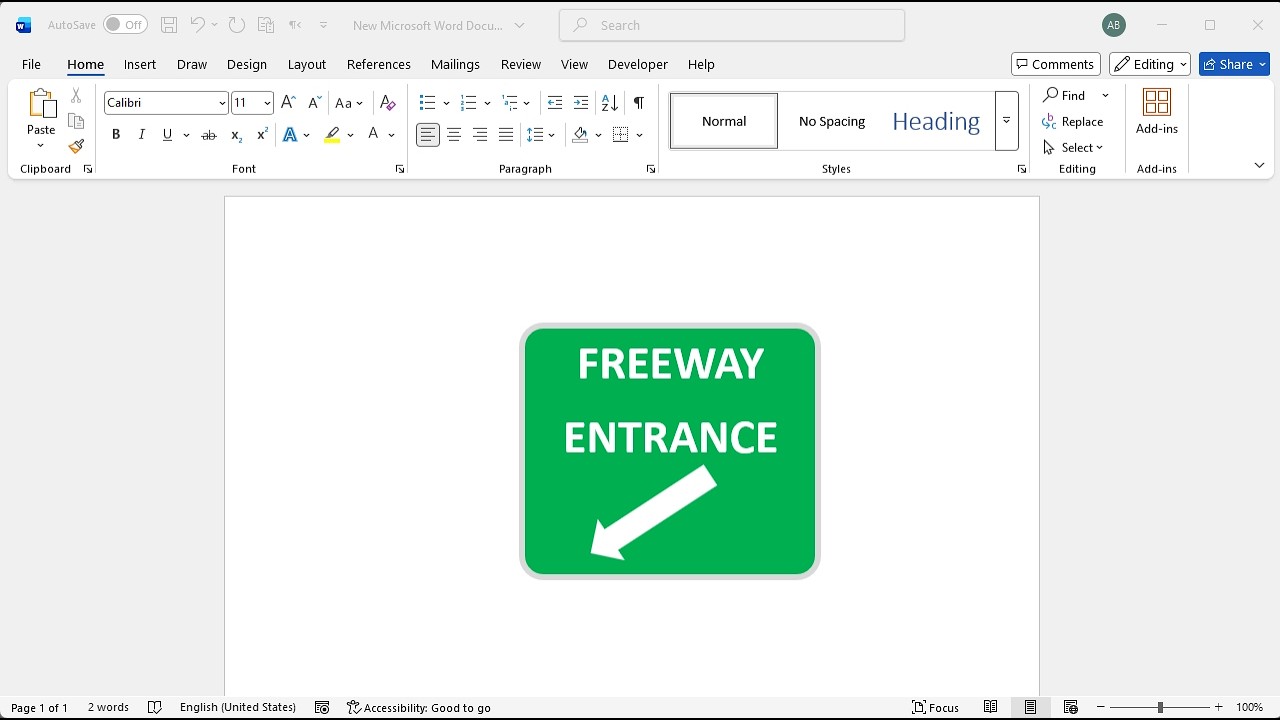Click the Text Effects glowing A icon
Viewport: 1280px width, 720px height.
pyautogui.click(x=290, y=135)
